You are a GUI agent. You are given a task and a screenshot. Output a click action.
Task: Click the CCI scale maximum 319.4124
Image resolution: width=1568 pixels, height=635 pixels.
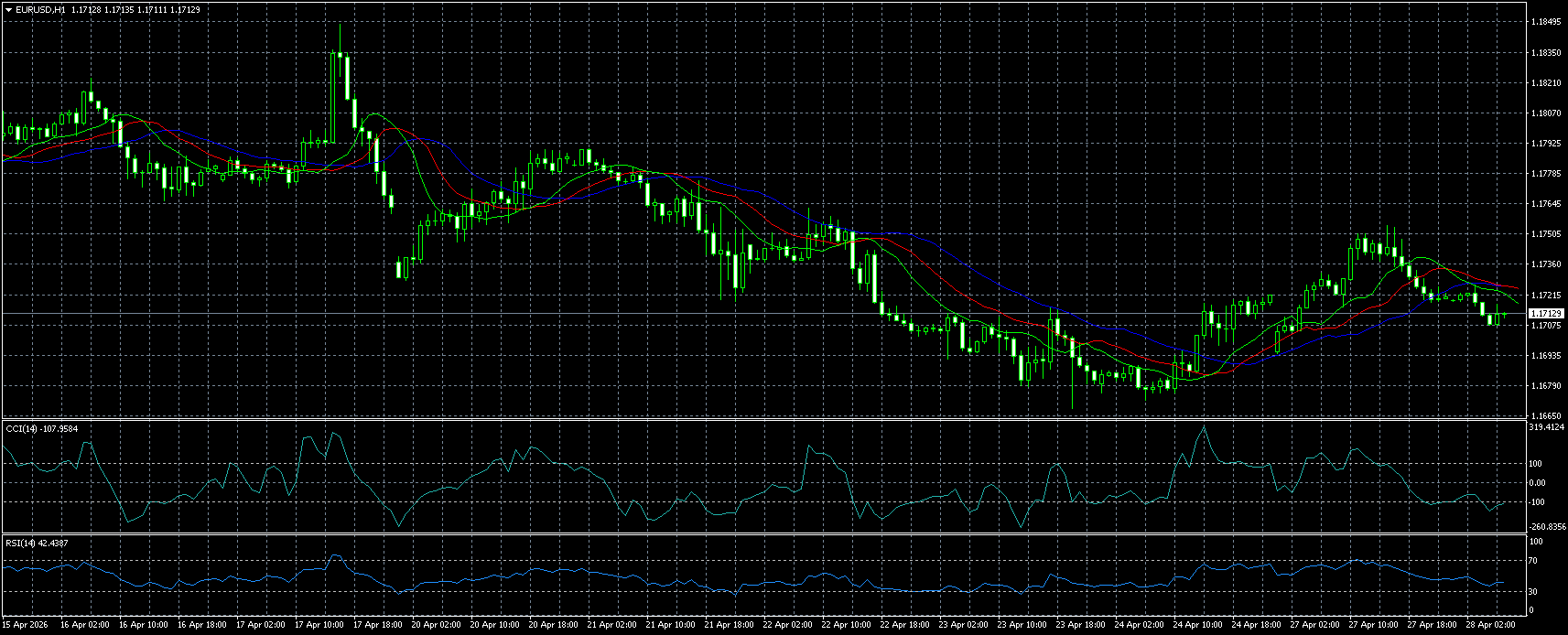1547,427
